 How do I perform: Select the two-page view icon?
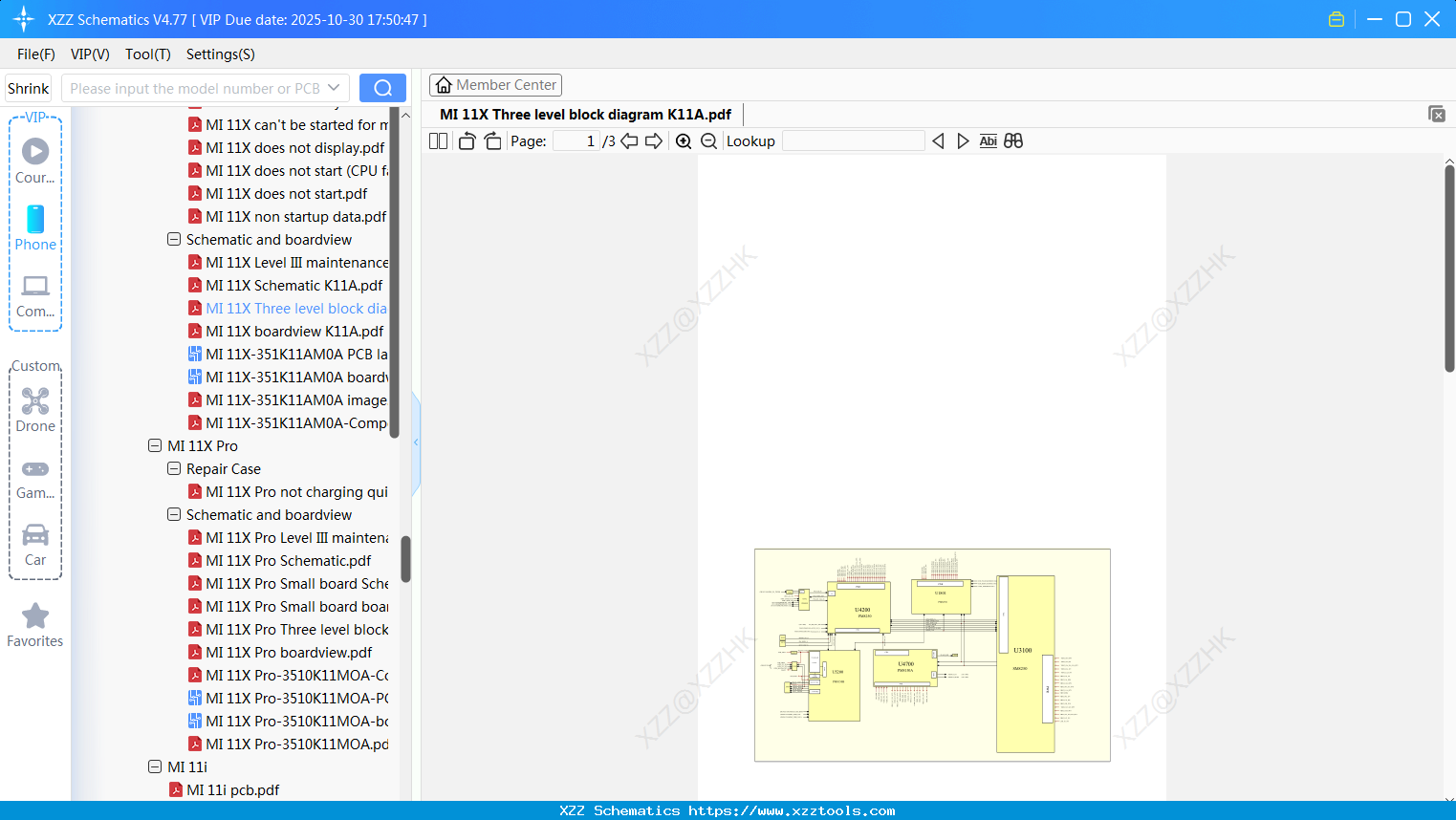(438, 140)
